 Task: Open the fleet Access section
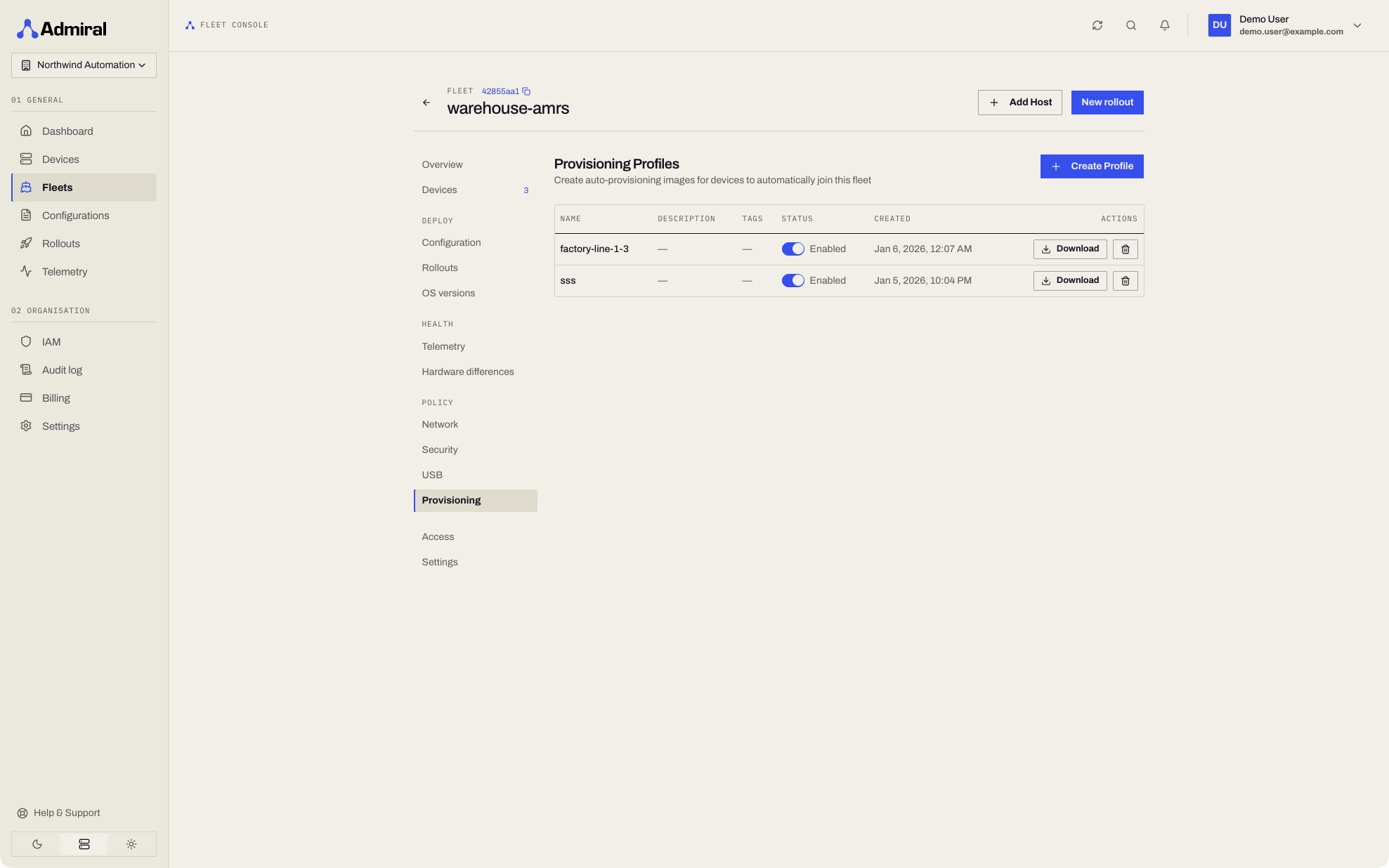click(476, 537)
